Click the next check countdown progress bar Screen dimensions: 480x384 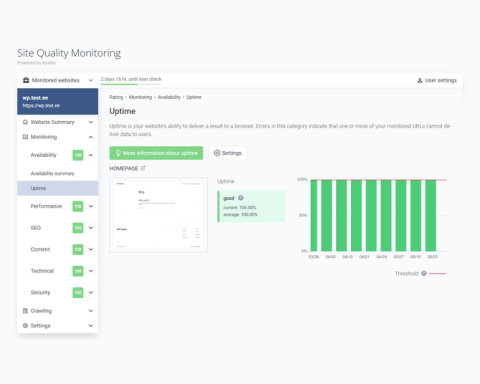point(131,84)
